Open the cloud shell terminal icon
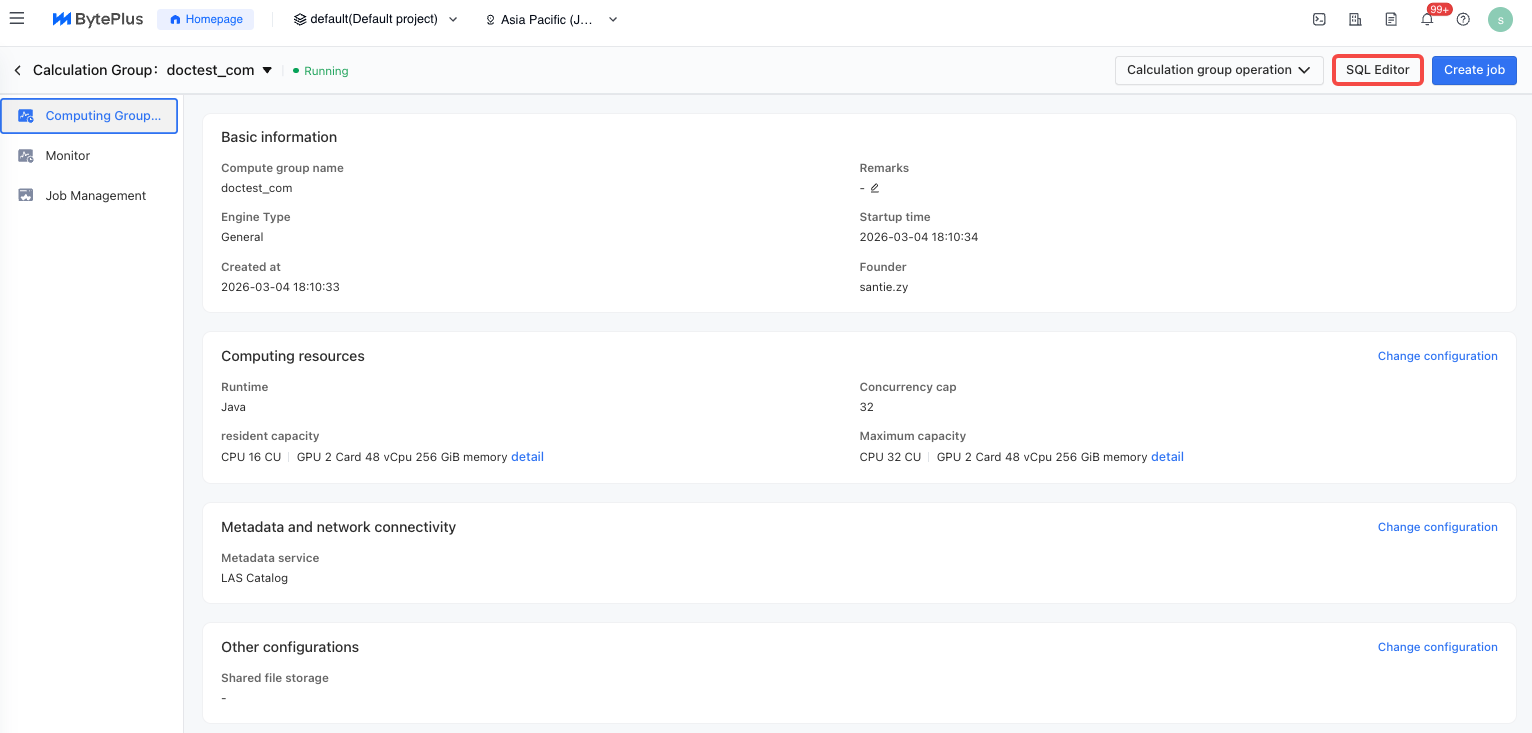 point(1319,19)
